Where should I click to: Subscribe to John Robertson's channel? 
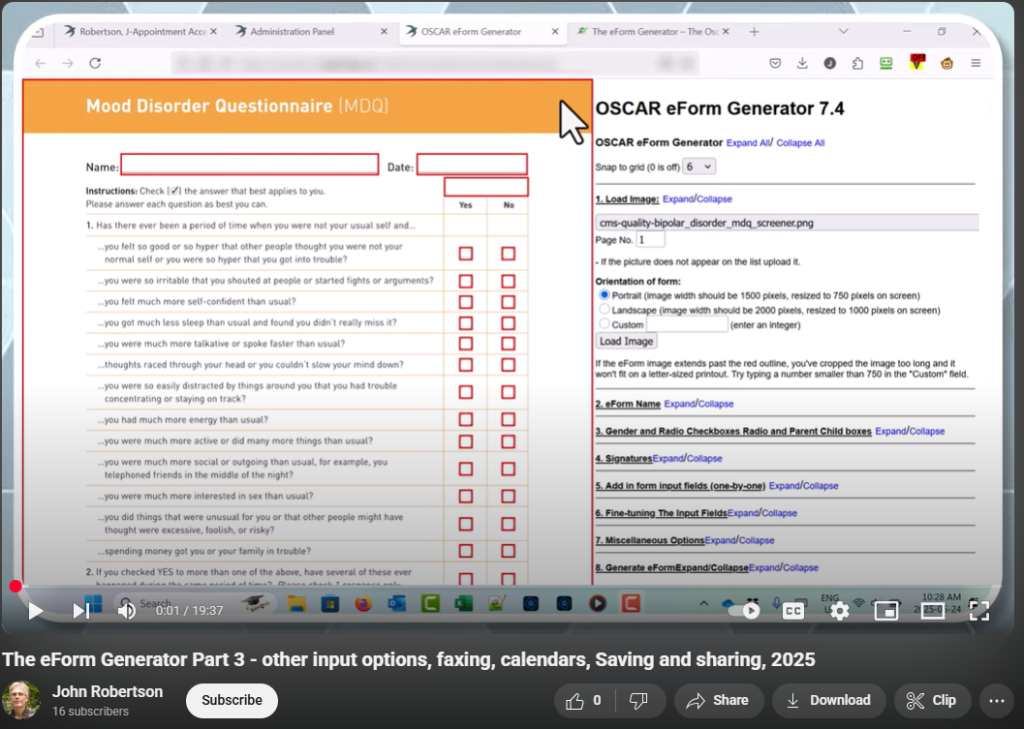[x=231, y=700]
